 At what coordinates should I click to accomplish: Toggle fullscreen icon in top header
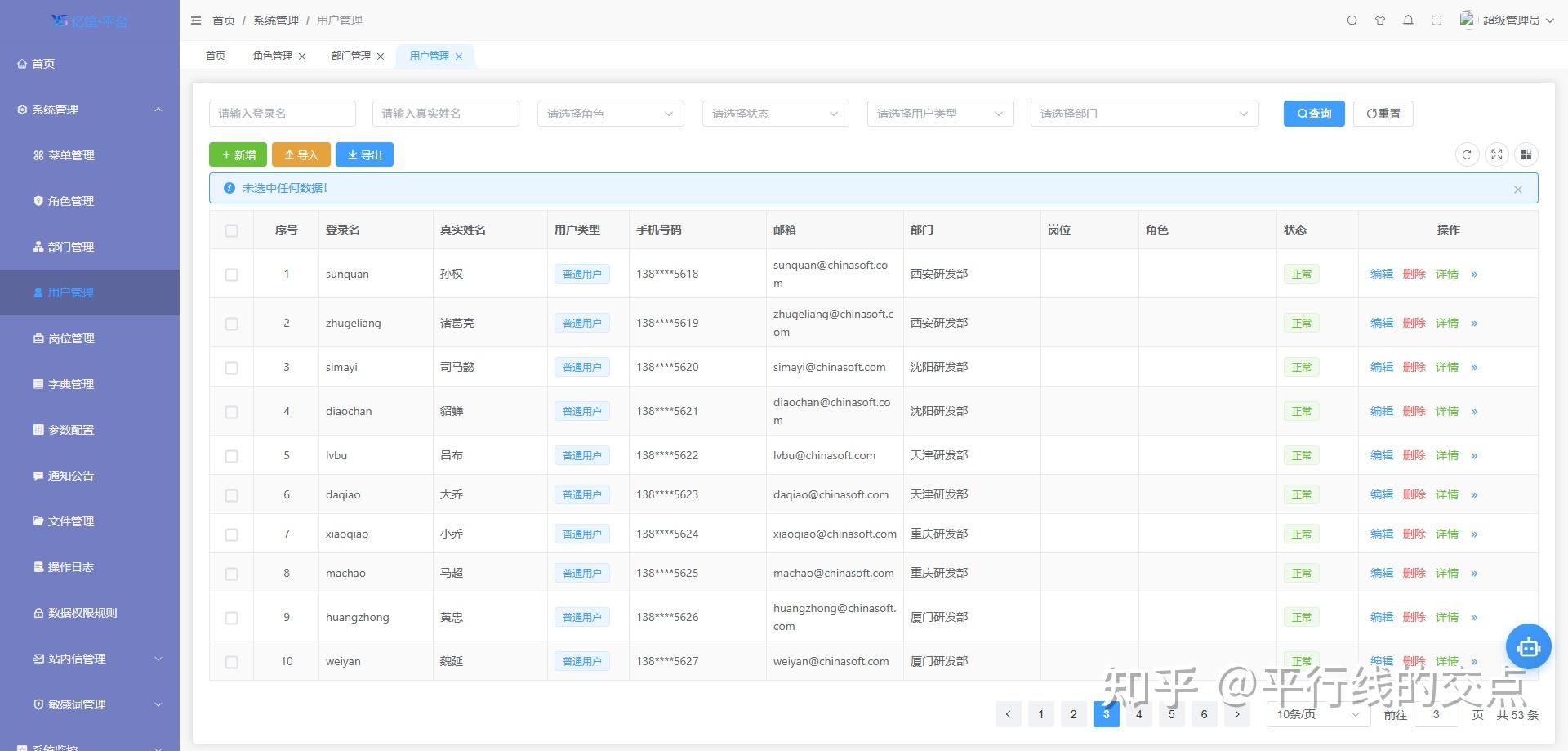[x=1437, y=20]
